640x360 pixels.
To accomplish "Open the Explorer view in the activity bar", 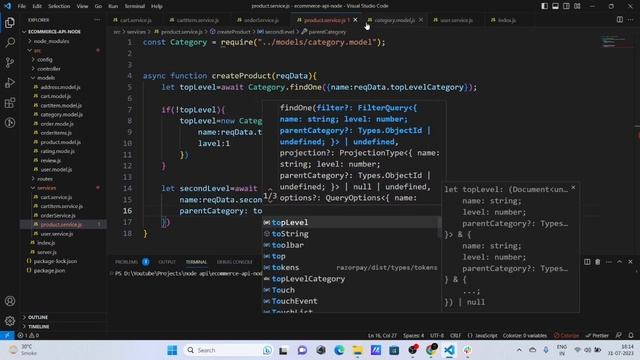I will click(x=10, y=22).
